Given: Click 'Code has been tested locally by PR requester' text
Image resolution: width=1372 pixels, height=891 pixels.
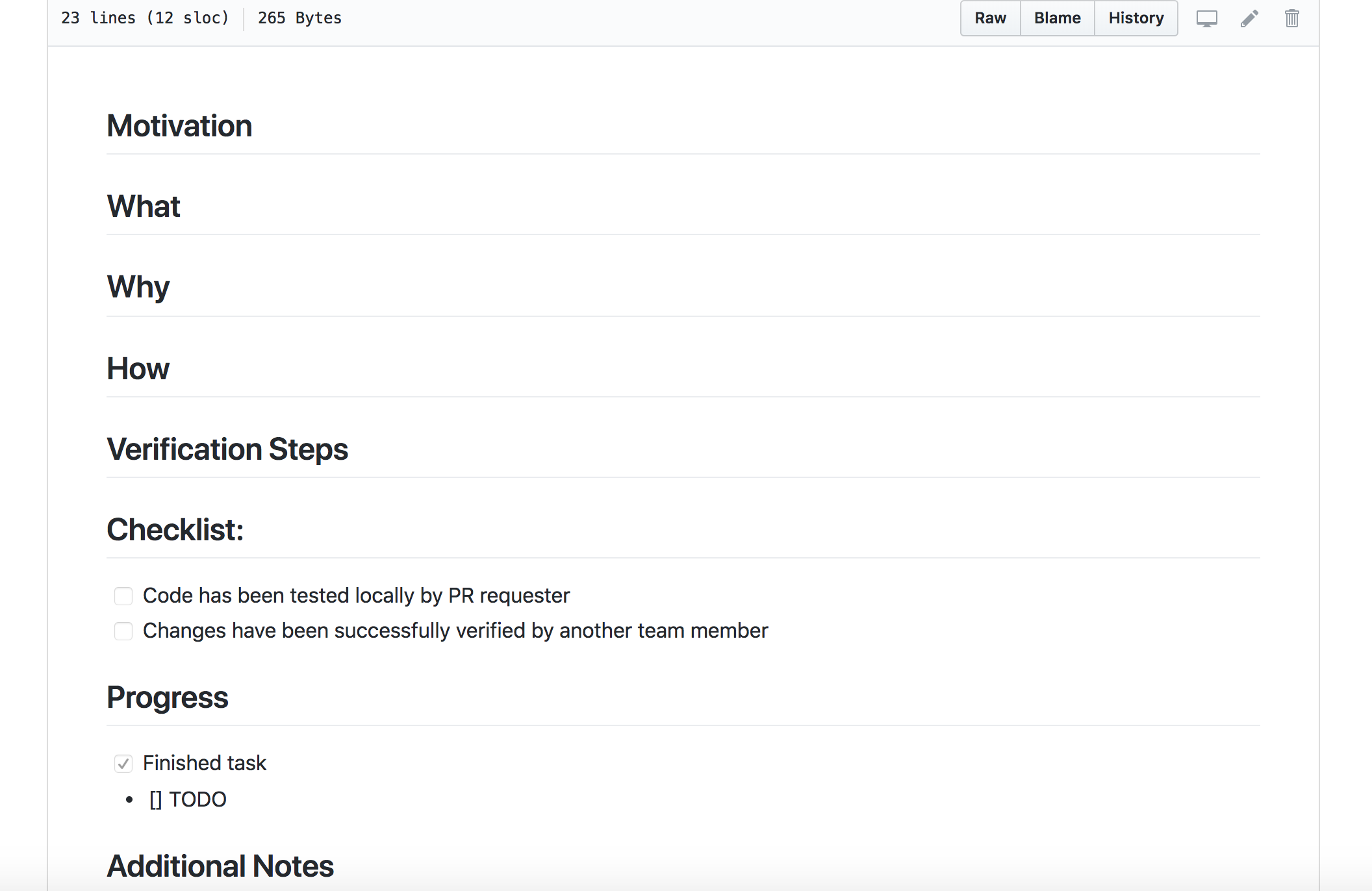Looking at the screenshot, I should [356, 596].
